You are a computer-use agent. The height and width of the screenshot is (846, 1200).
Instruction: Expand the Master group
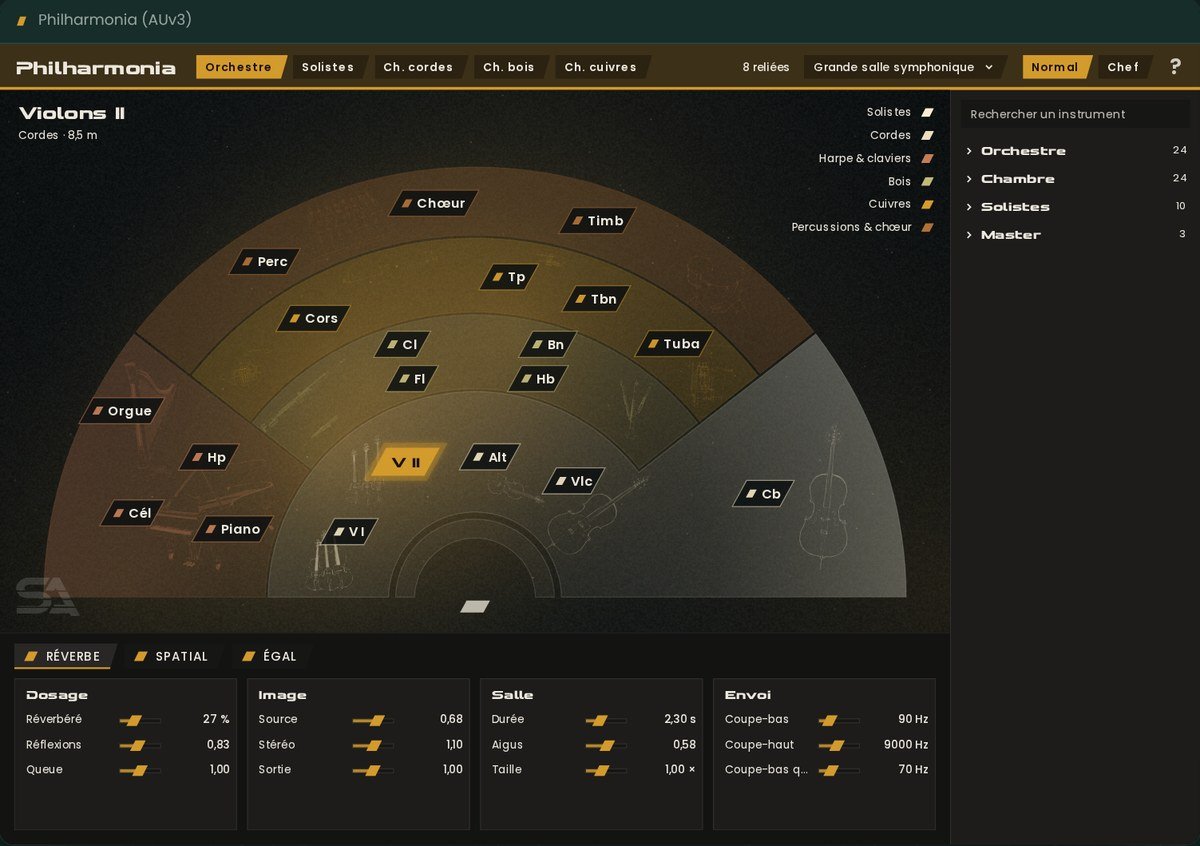pyautogui.click(x=1075, y=235)
